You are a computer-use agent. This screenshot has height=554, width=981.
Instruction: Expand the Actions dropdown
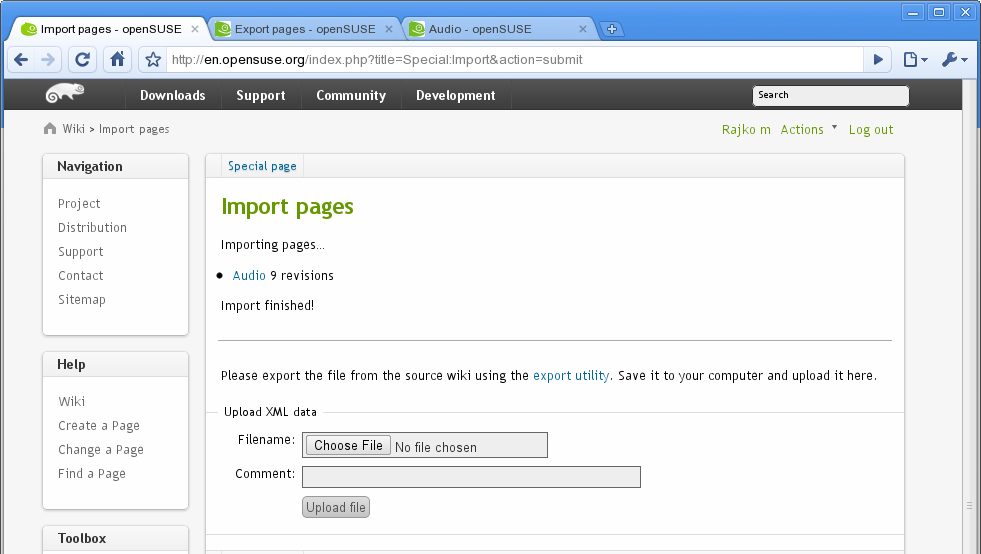[808, 130]
